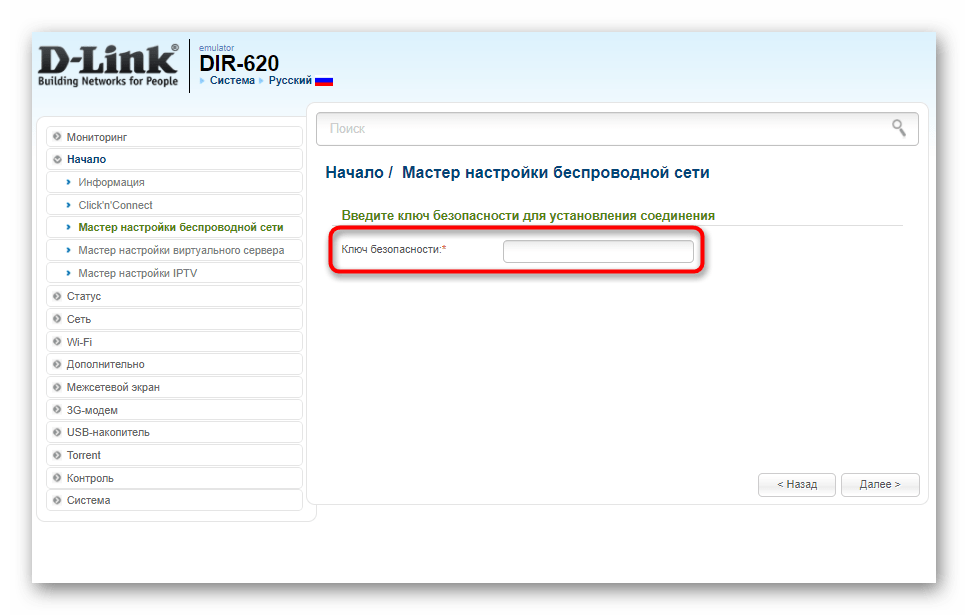
Task: Open Мастер настройки виртуального сервера
Action: coord(174,250)
